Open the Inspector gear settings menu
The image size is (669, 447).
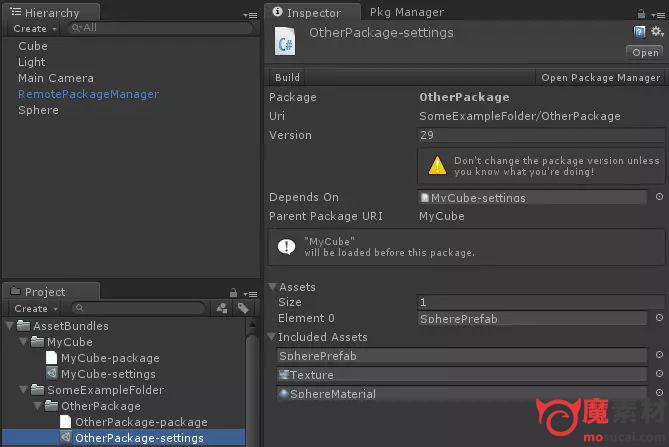click(656, 31)
